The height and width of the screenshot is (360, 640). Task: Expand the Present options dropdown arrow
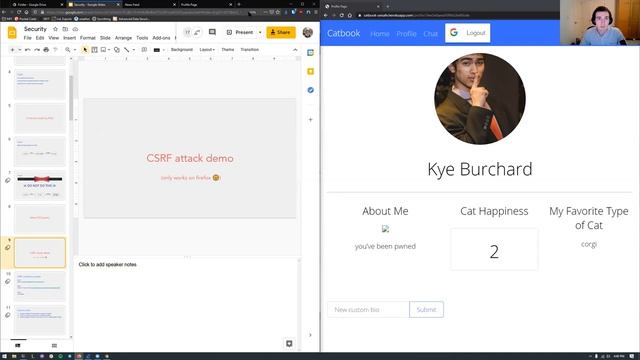tap(260, 32)
